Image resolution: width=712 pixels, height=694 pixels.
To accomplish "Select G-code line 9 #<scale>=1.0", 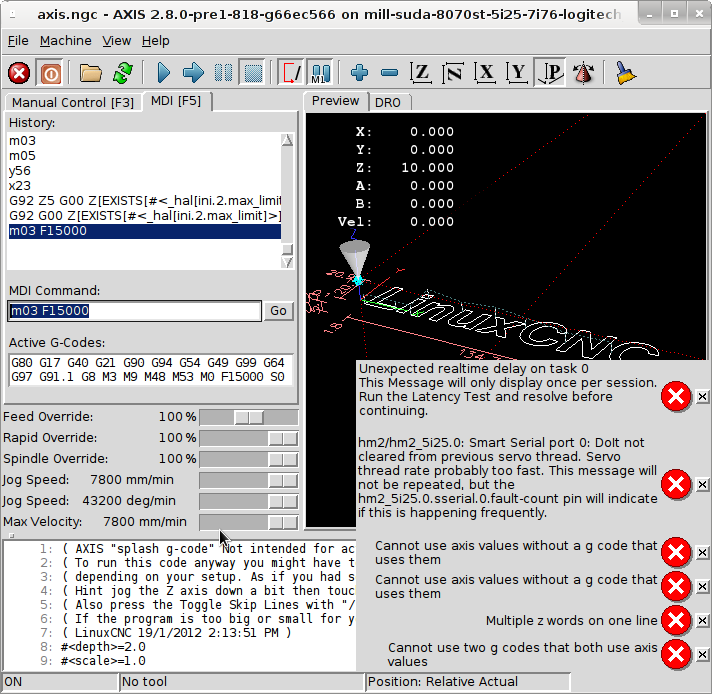I will pos(179,661).
